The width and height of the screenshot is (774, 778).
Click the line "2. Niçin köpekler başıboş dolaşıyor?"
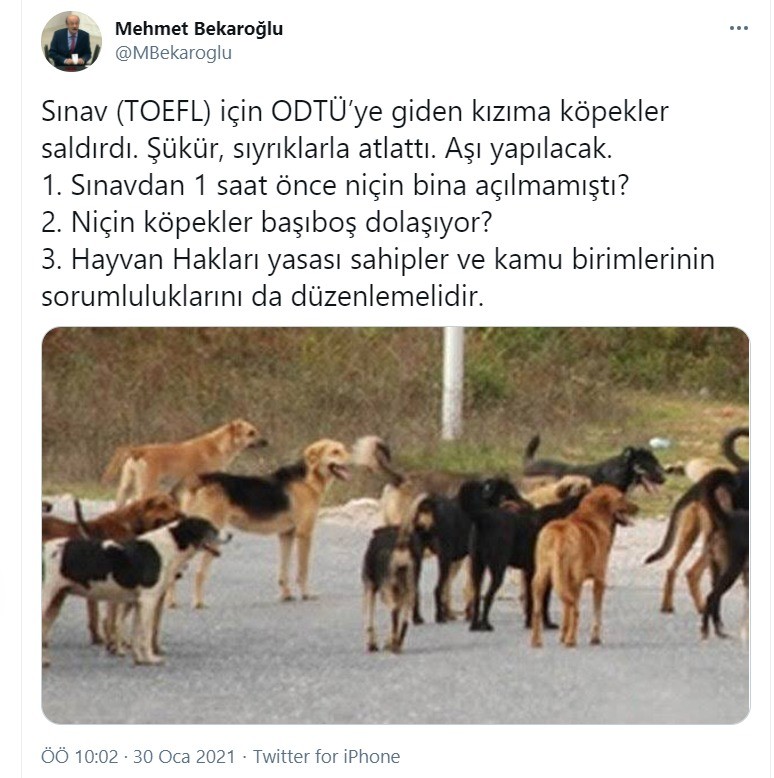267,222
